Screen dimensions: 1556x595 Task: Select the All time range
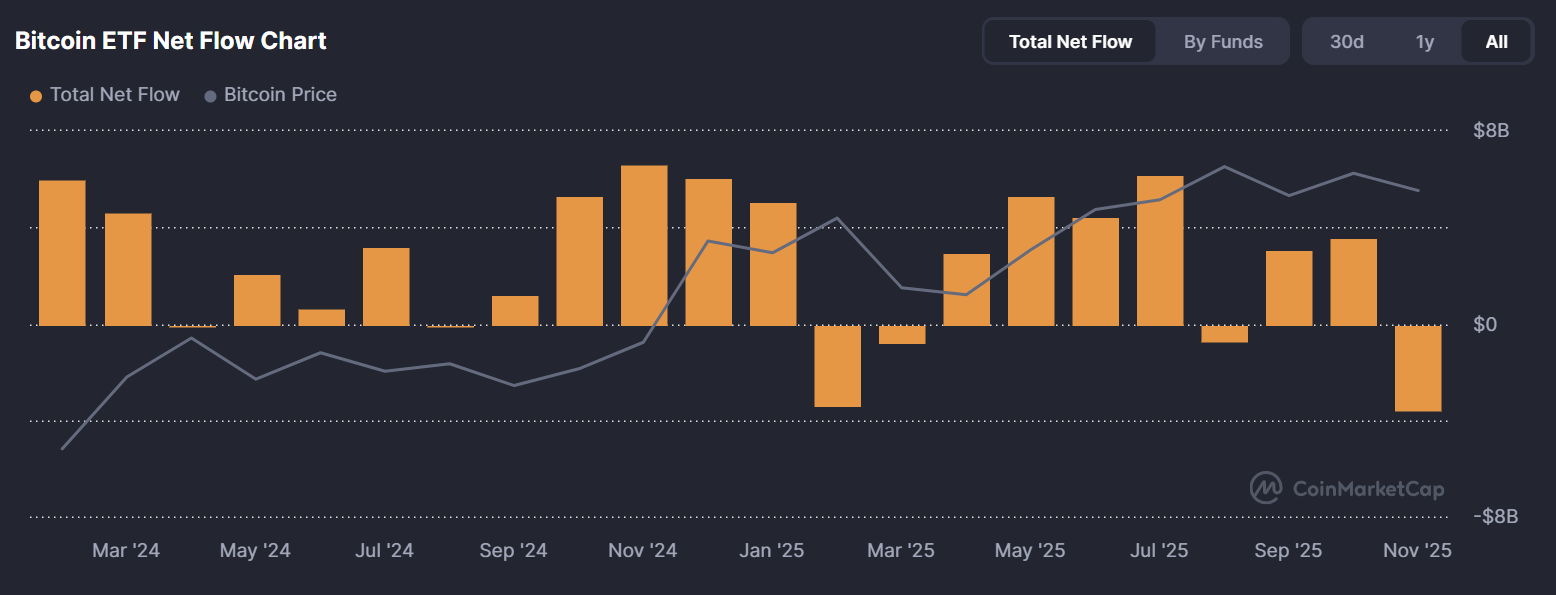tap(1496, 42)
